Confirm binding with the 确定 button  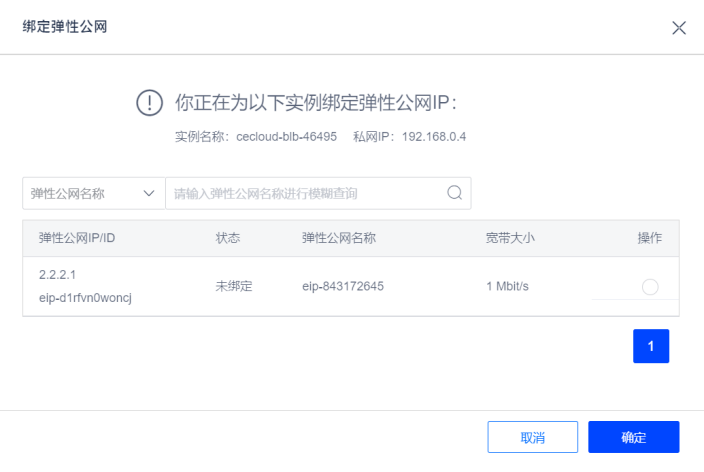[x=633, y=437]
